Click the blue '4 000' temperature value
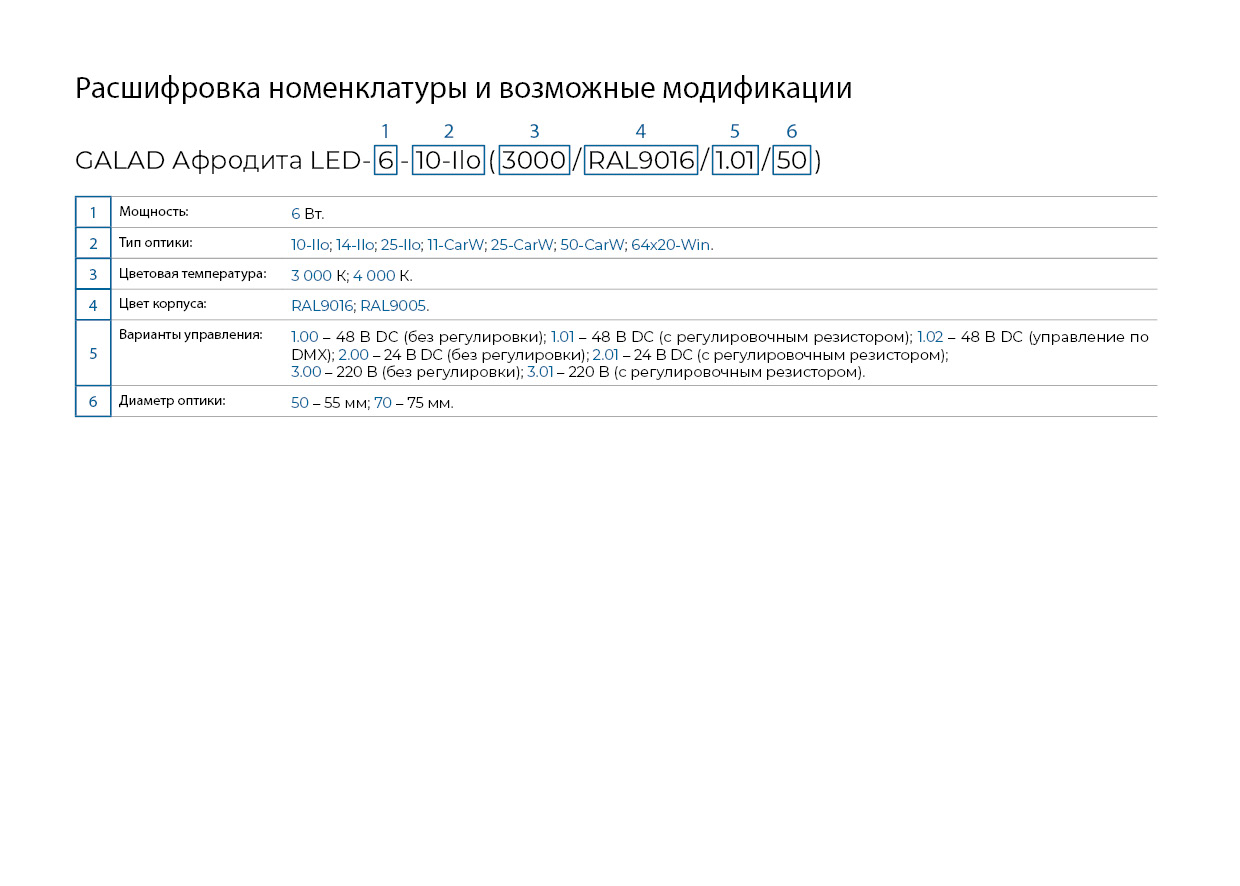 coord(374,276)
